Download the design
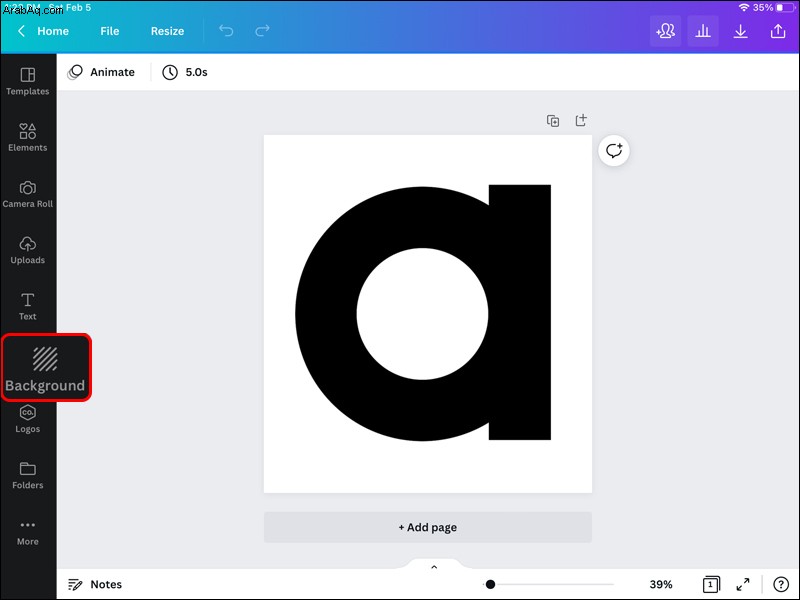 (740, 31)
